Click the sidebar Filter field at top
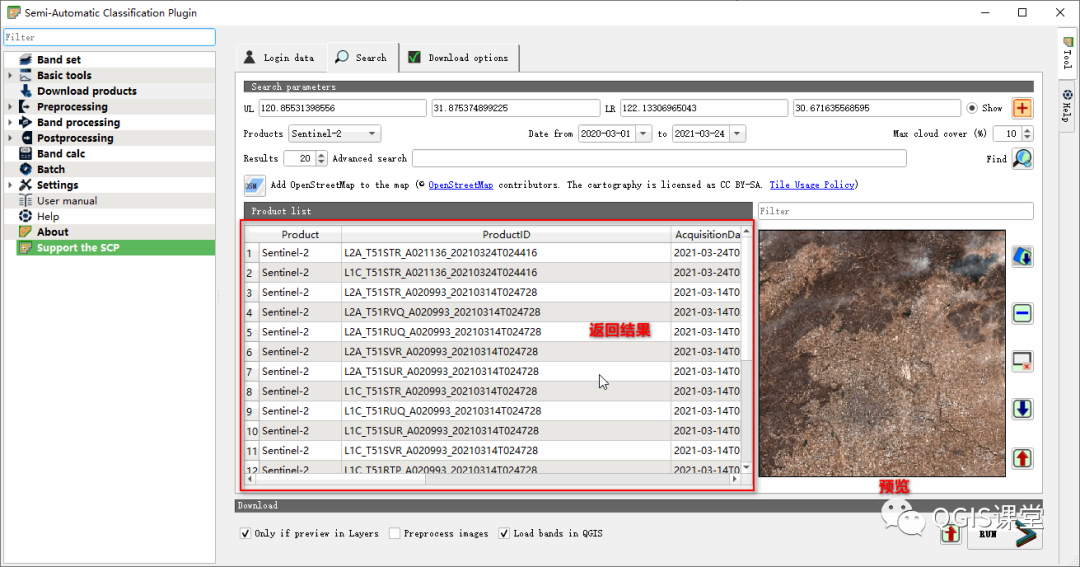This screenshot has height=567, width=1080. pyautogui.click(x=110, y=37)
